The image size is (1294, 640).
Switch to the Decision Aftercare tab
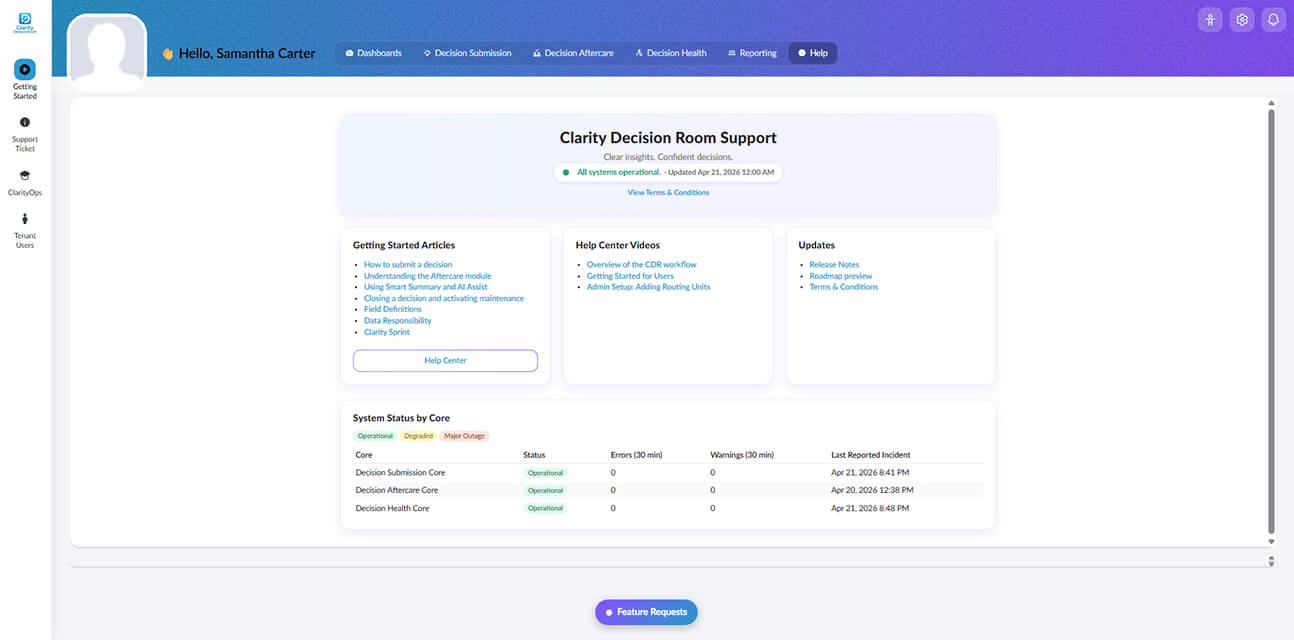pyautogui.click(x=573, y=53)
